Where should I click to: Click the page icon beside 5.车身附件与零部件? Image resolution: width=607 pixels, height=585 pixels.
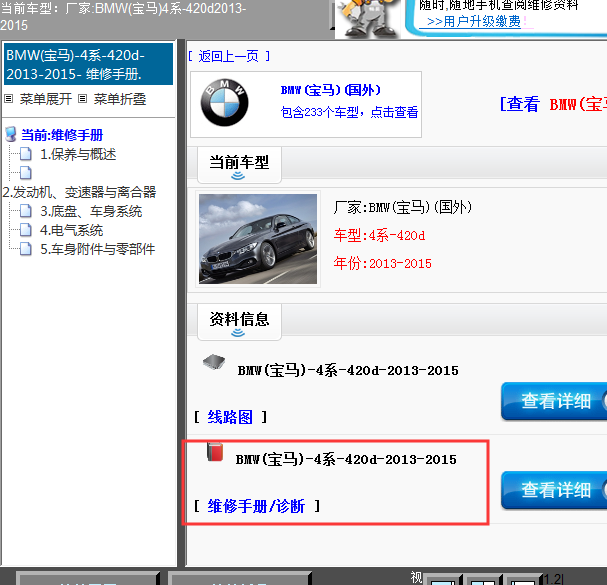tap(26, 249)
